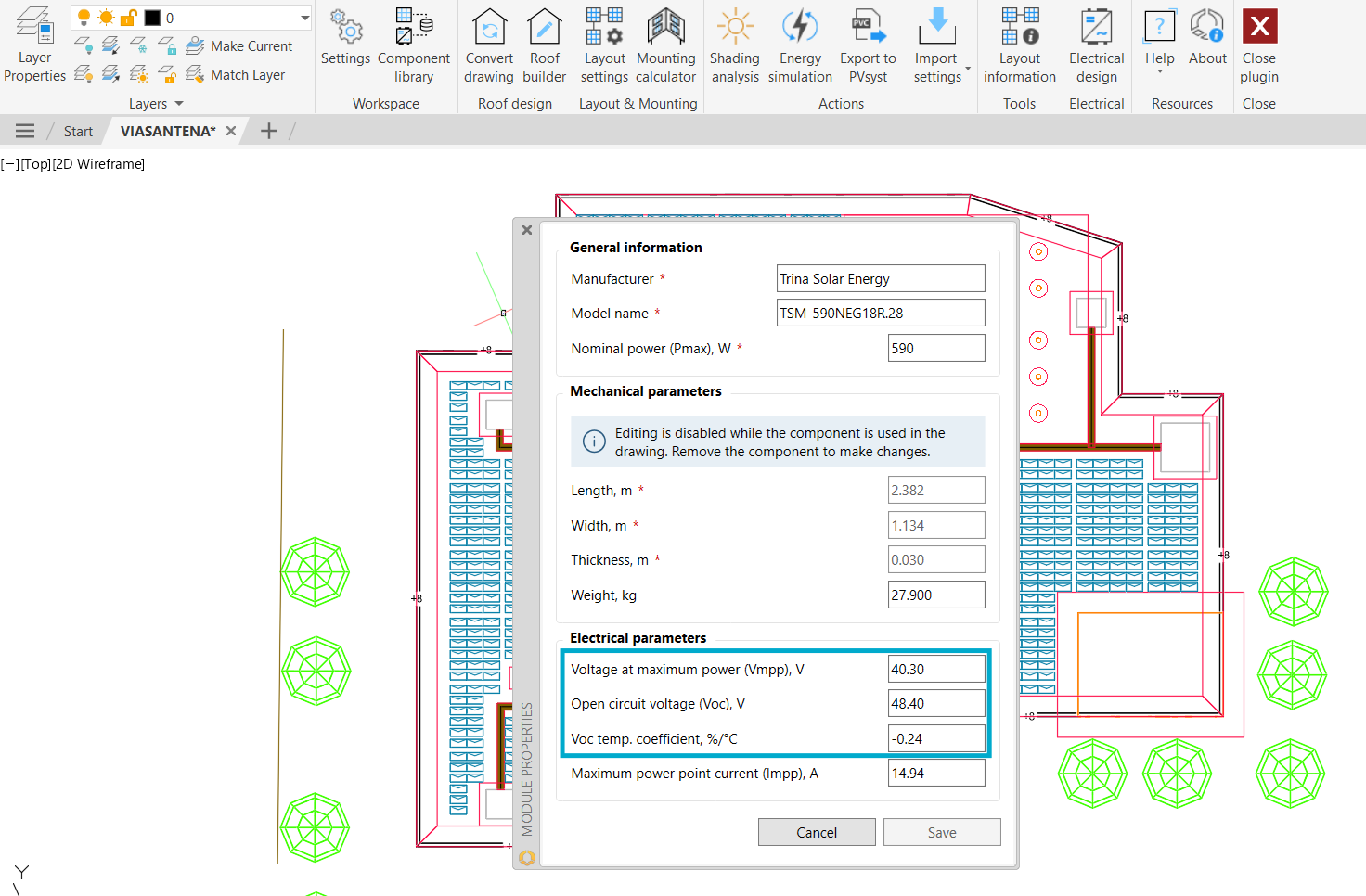Toggle layer lock padlock in layer dropdown

coord(129,18)
